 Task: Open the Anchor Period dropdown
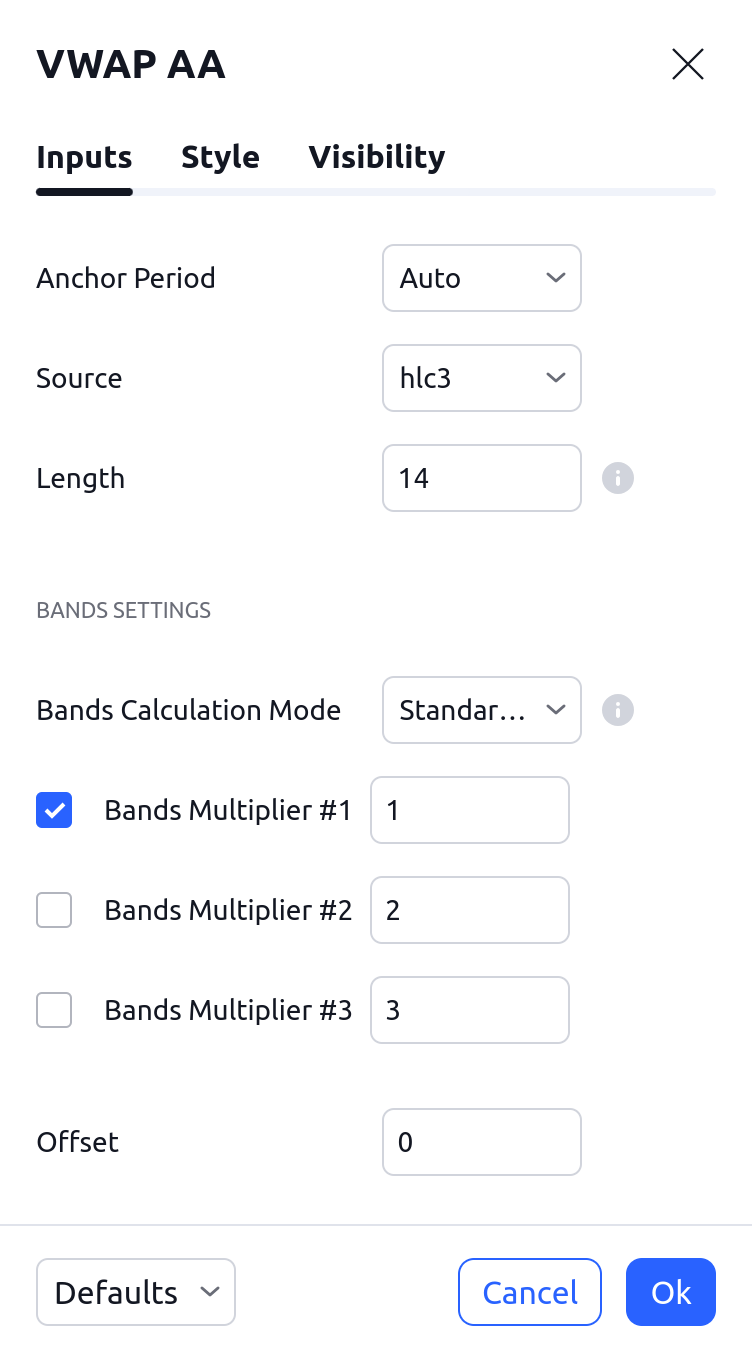coord(481,278)
